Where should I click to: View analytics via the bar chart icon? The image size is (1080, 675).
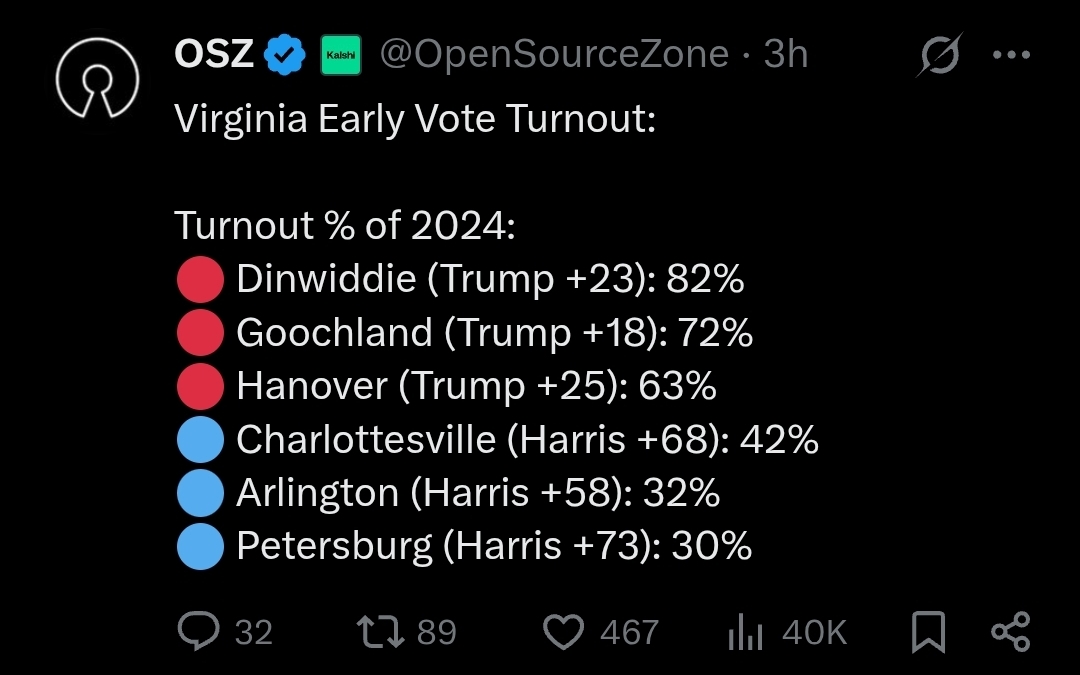pyautogui.click(x=745, y=632)
